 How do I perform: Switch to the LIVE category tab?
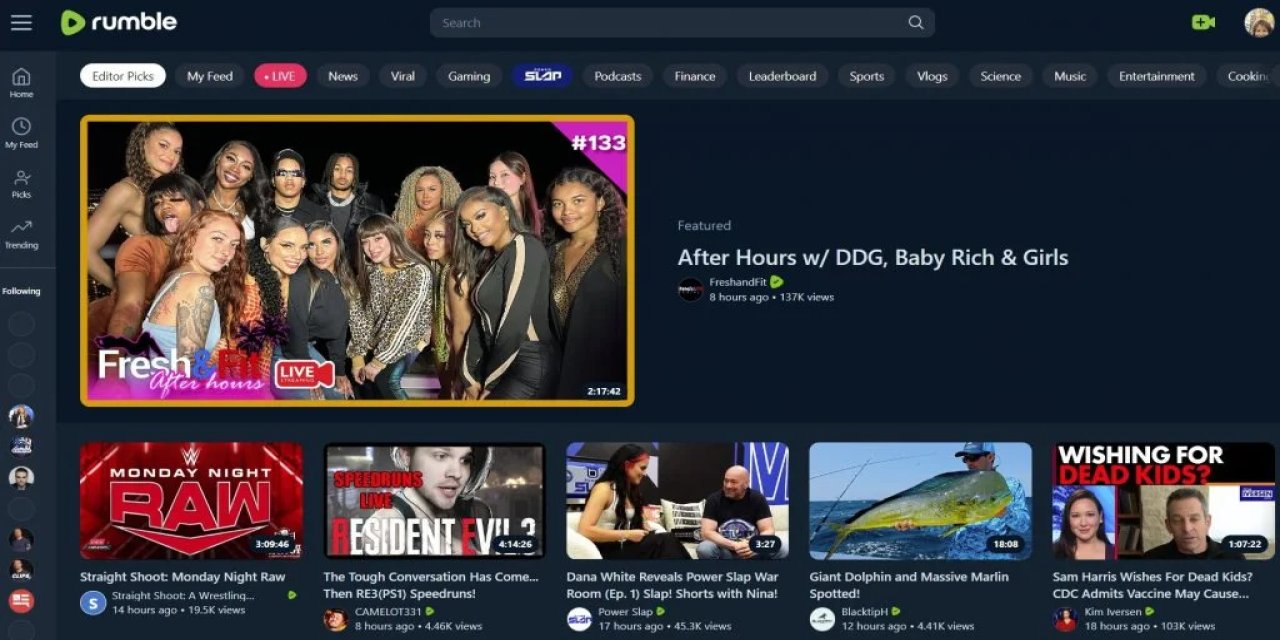point(280,76)
